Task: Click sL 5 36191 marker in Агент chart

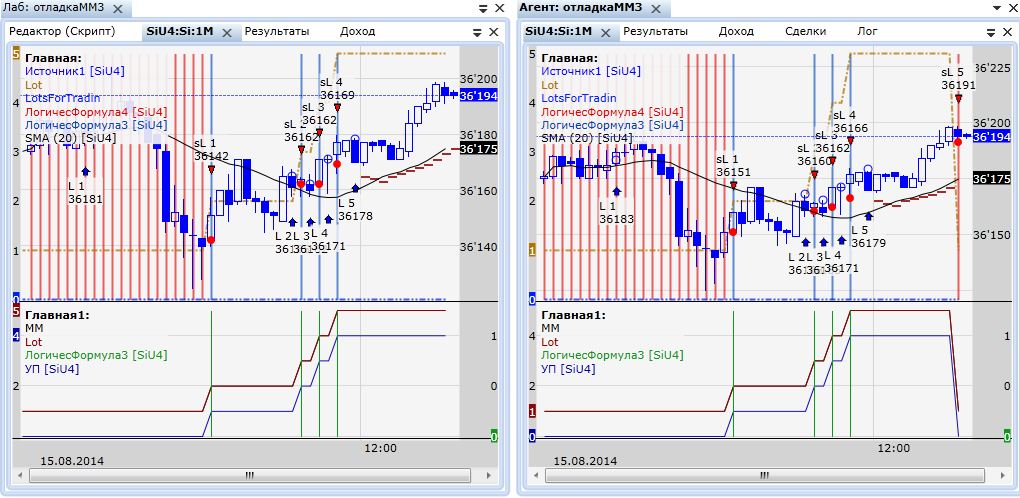Action: click(958, 98)
